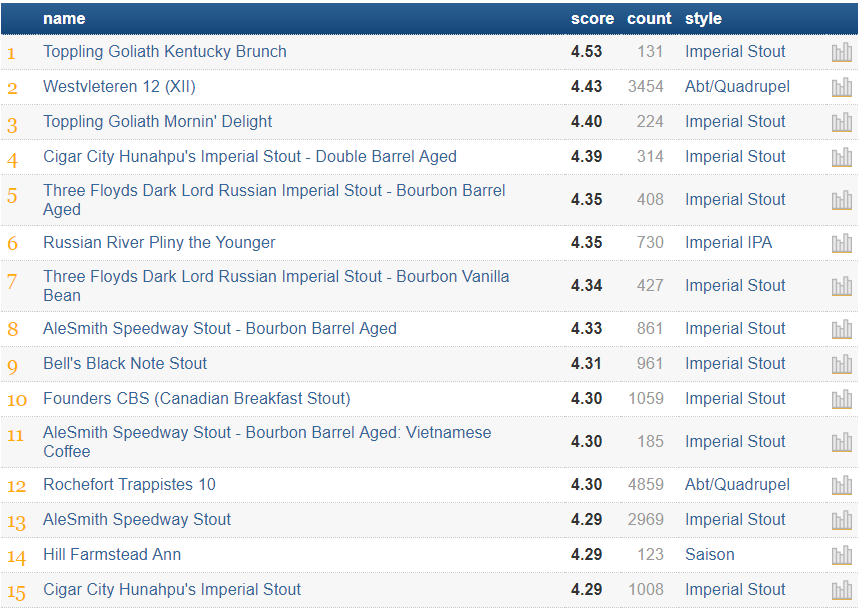The width and height of the screenshot is (866, 611).
Task: Select score value 4.39
Action: pos(587,157)
